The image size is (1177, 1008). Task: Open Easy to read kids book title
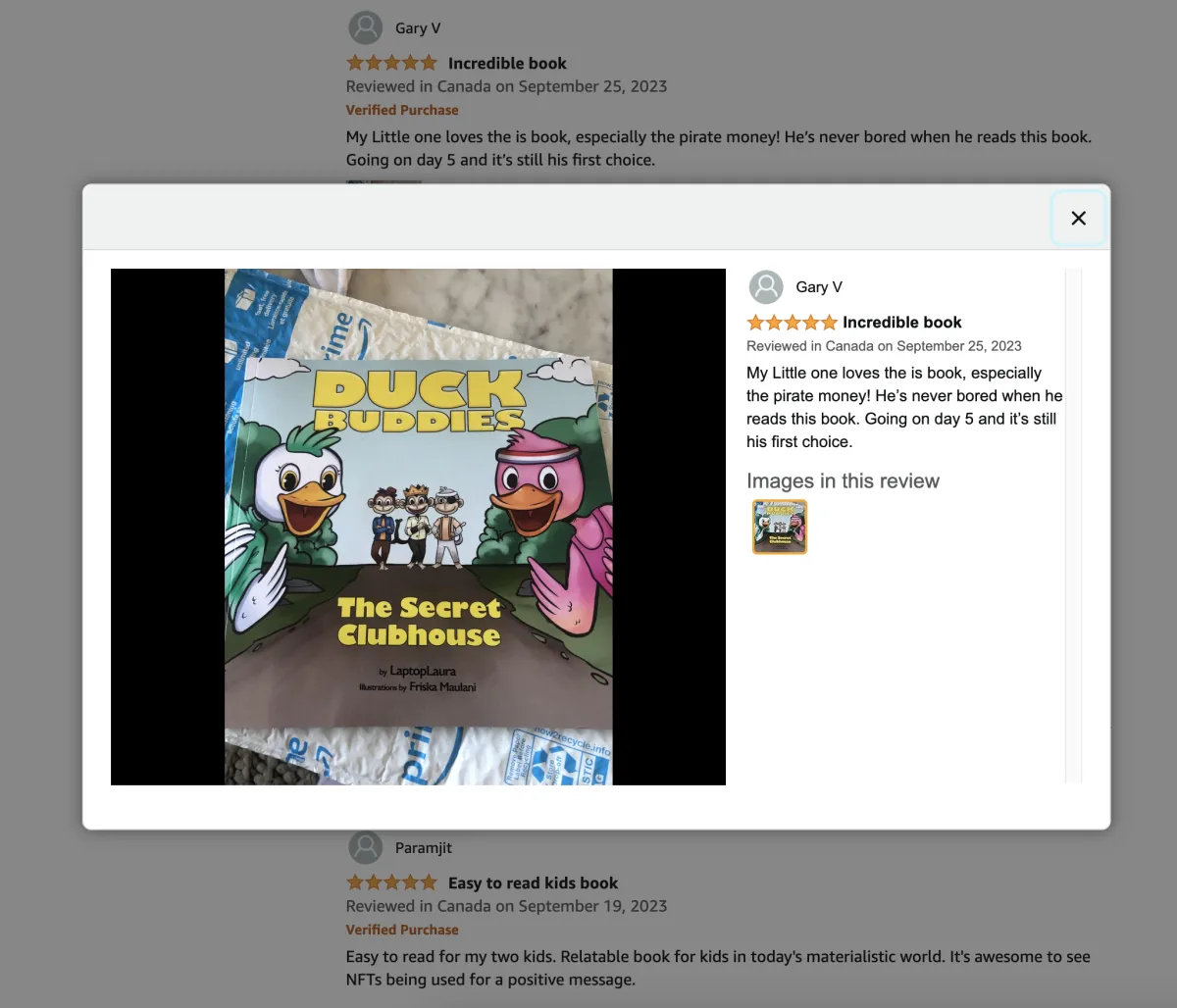coord(533,882)
